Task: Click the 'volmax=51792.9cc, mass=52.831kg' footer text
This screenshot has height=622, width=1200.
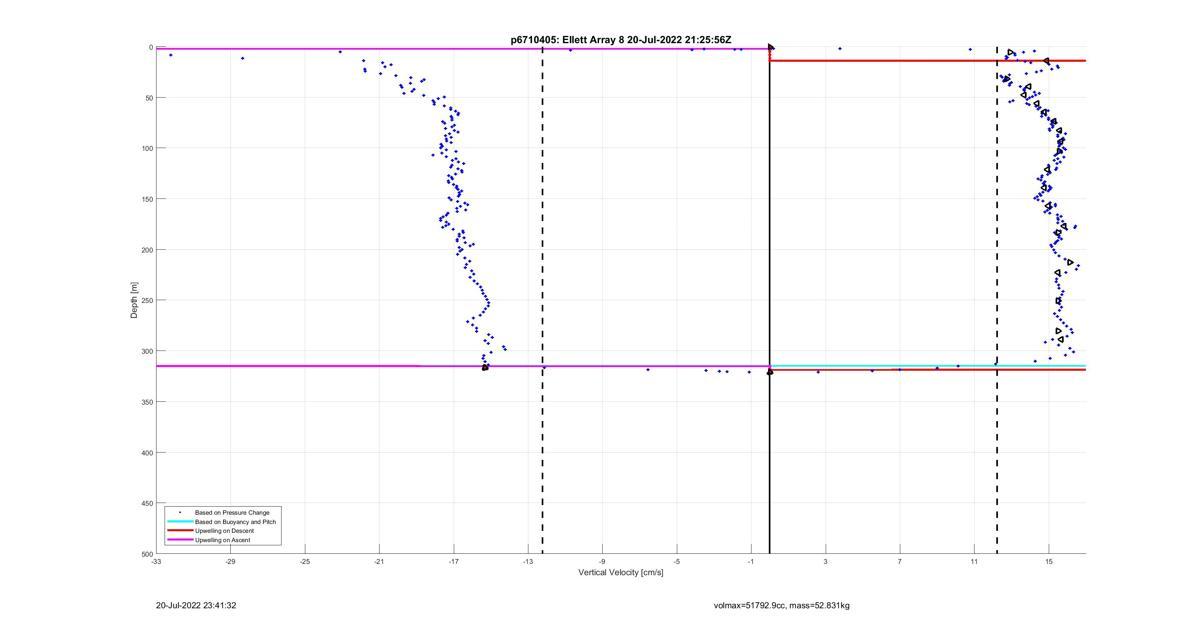Action: click(x=782, y=605)
